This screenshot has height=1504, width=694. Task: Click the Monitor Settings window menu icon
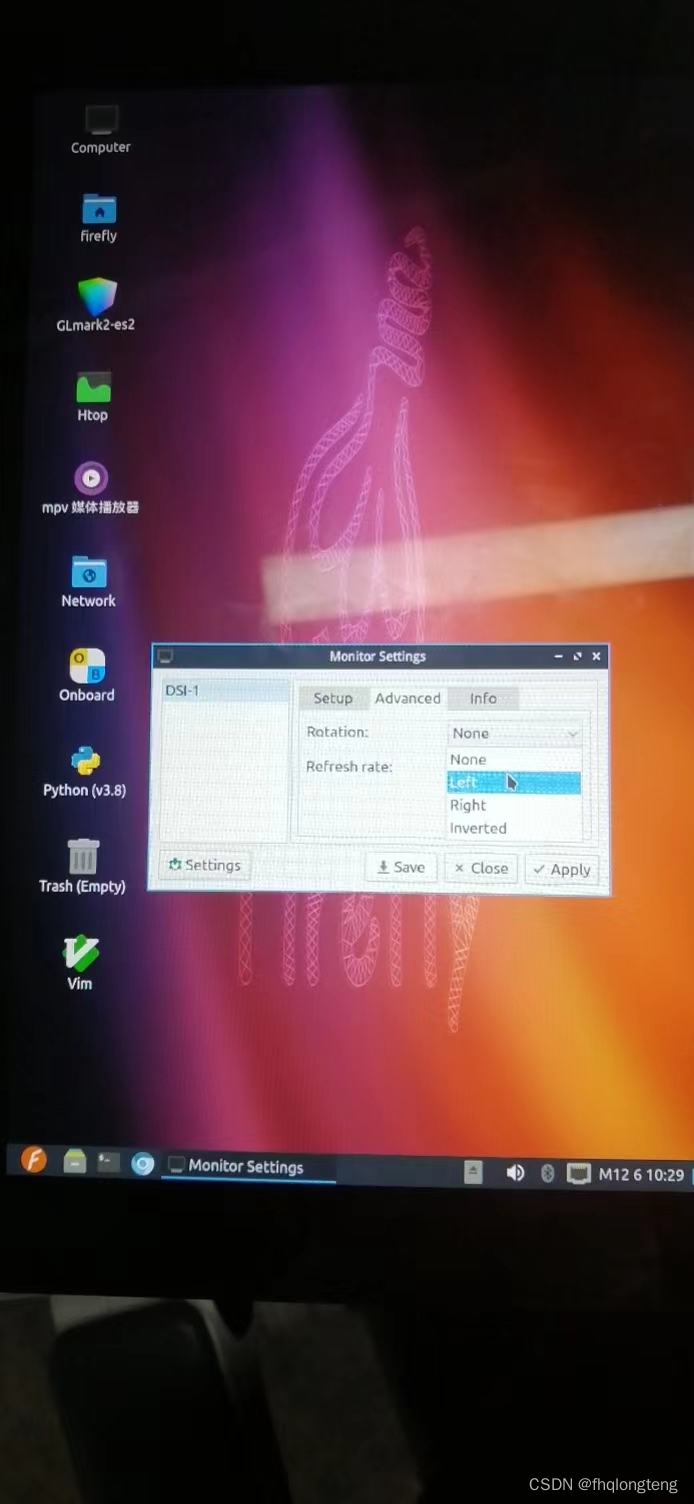click(x=166, y=656)
